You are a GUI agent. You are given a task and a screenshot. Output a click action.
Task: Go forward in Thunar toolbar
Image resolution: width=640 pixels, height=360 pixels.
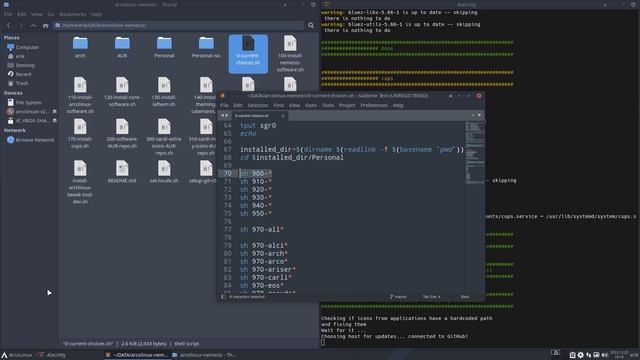coord(21,25)
